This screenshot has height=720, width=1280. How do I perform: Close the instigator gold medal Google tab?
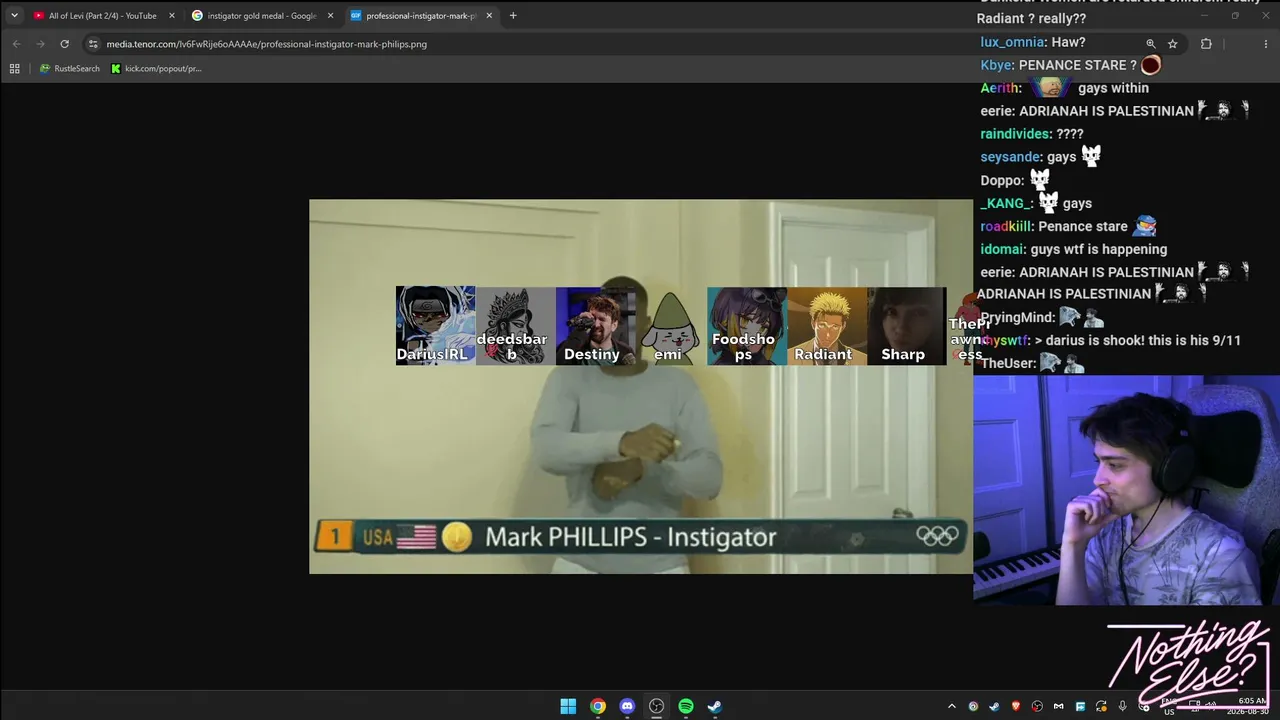click(330, 15)
